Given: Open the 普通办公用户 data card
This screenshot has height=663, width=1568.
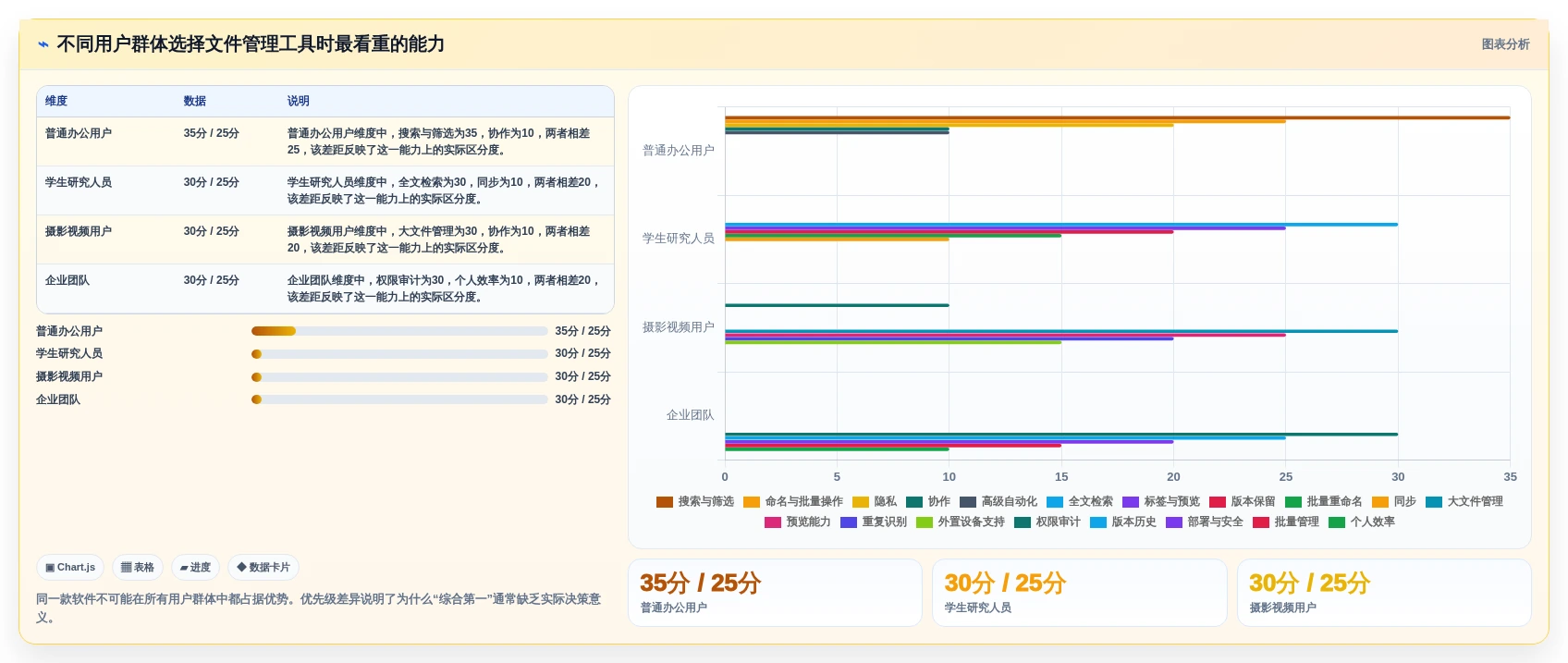Looking at the screenshot, I should (775, 593).
